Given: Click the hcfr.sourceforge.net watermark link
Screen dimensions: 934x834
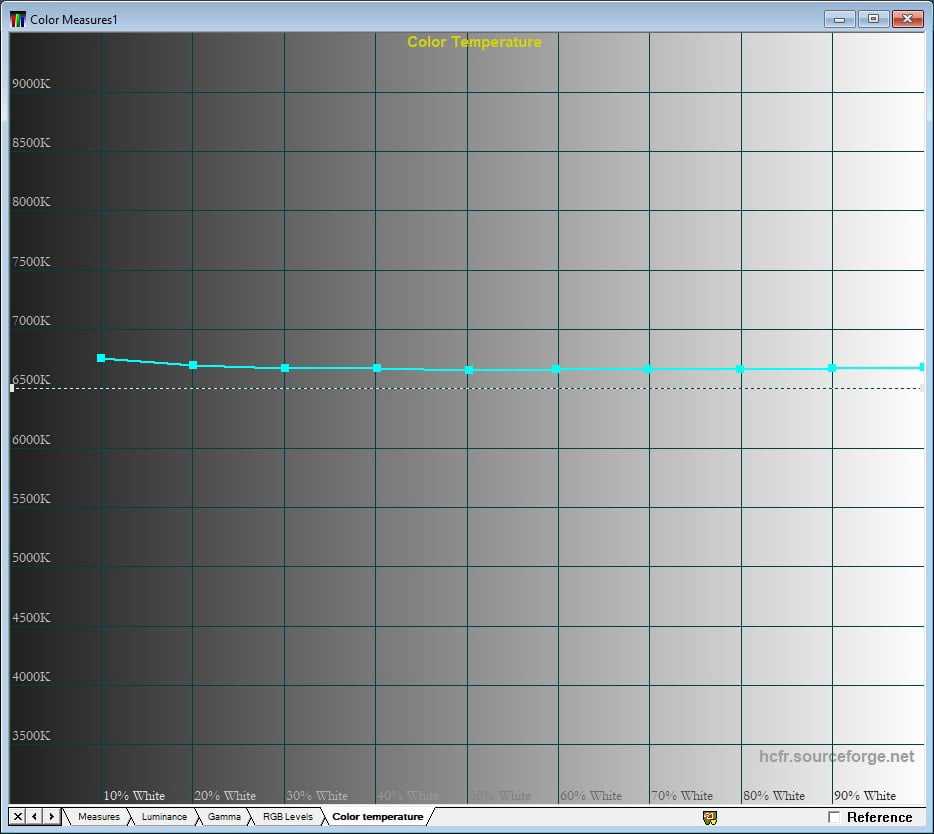Looking at the screenshot, I should tap(836, 757).
